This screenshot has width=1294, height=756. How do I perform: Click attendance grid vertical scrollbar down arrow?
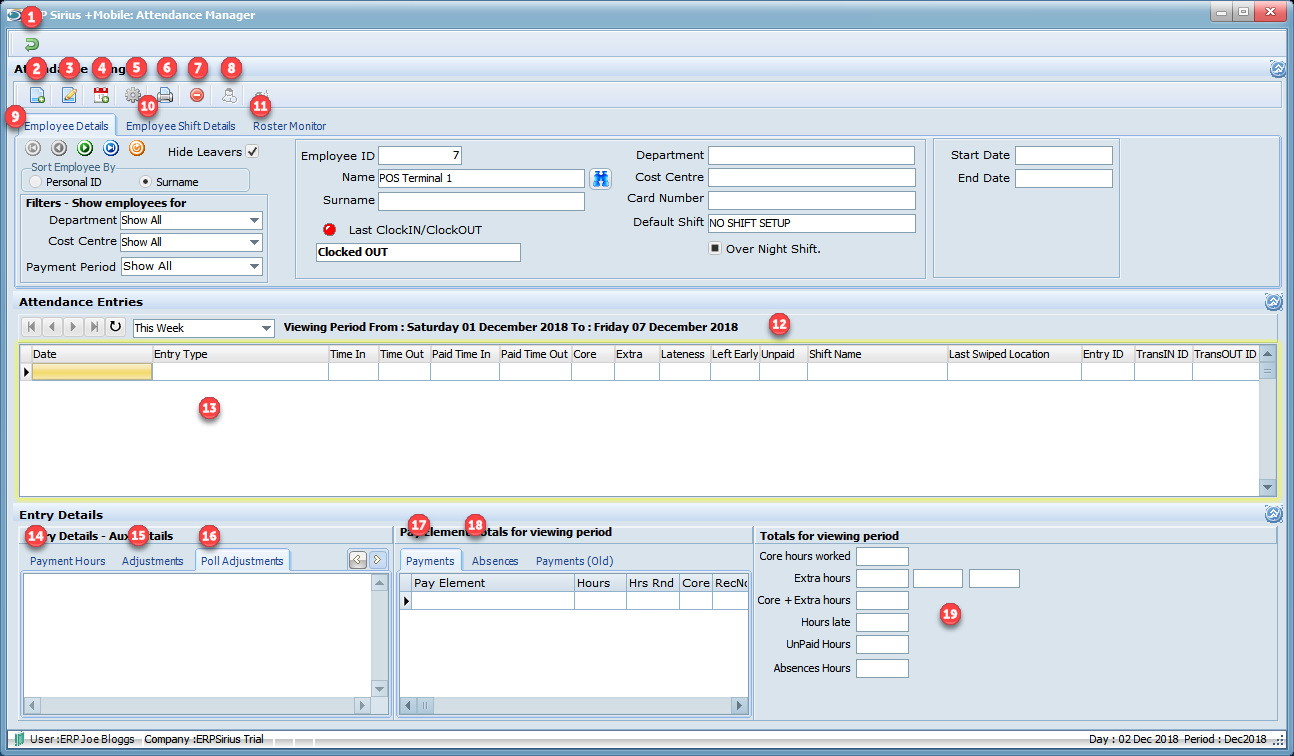pyautogui.click(x=1268, y=487)
